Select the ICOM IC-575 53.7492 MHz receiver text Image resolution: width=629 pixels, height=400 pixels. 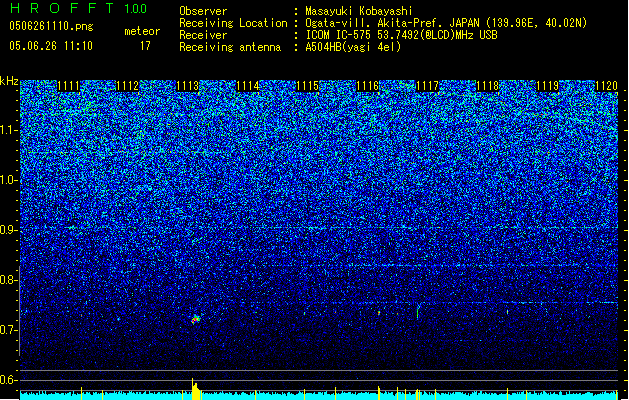pyautogui.click(x=401, y=35)
